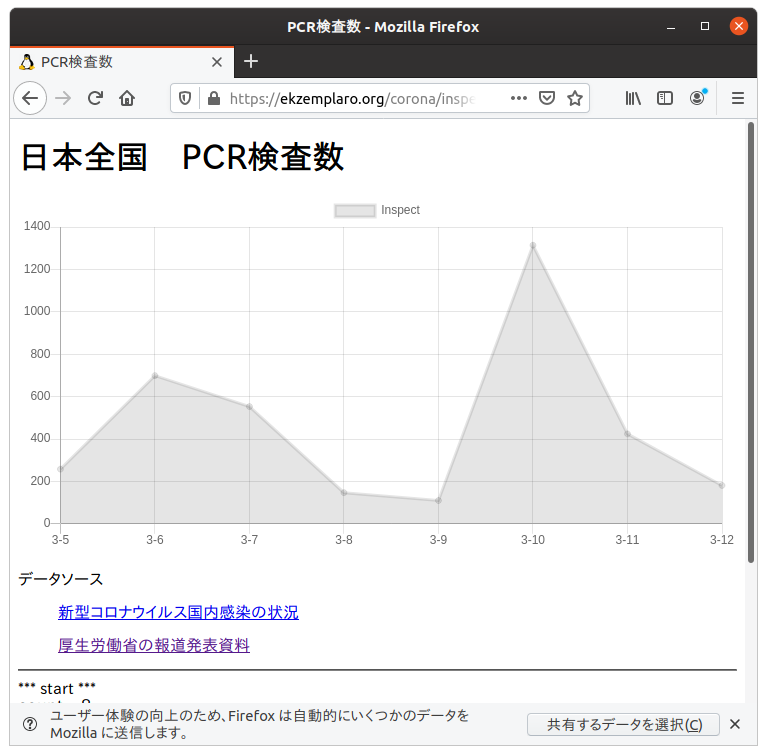Bookmark this page with star
The width and height of the screenshot is (767, 755).
tap(575, 98)
